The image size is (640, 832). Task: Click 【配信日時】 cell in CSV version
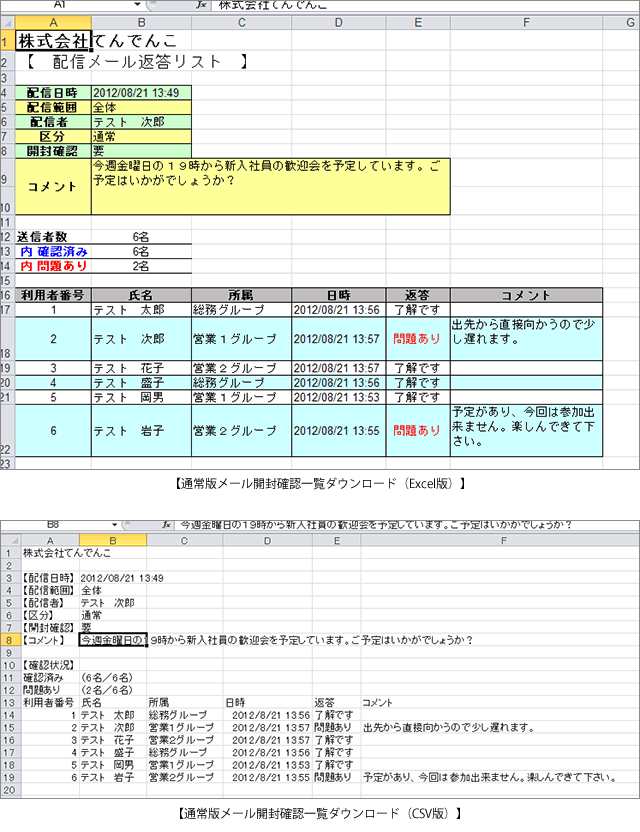[x=50, y=578]
